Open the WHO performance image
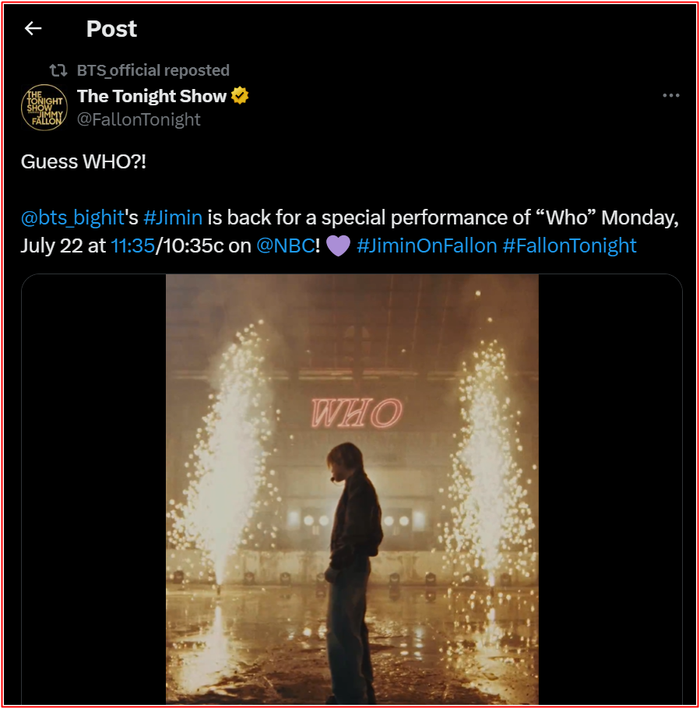The image size is (700, 709). (x=352, y=489)
